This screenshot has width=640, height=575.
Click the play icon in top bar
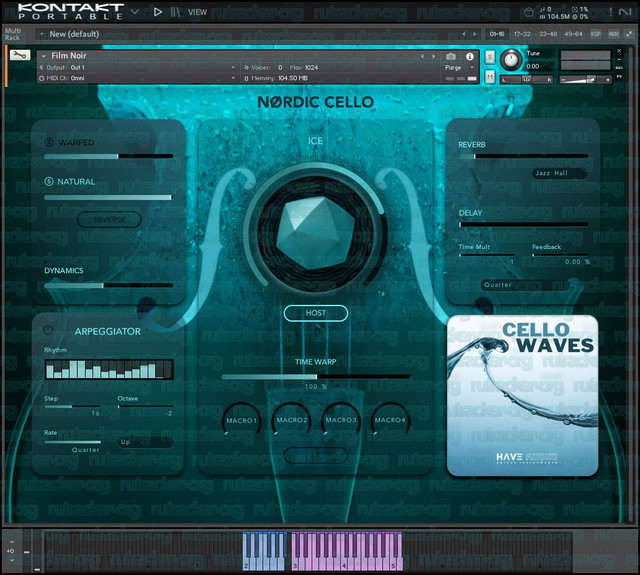click(158, 12)
